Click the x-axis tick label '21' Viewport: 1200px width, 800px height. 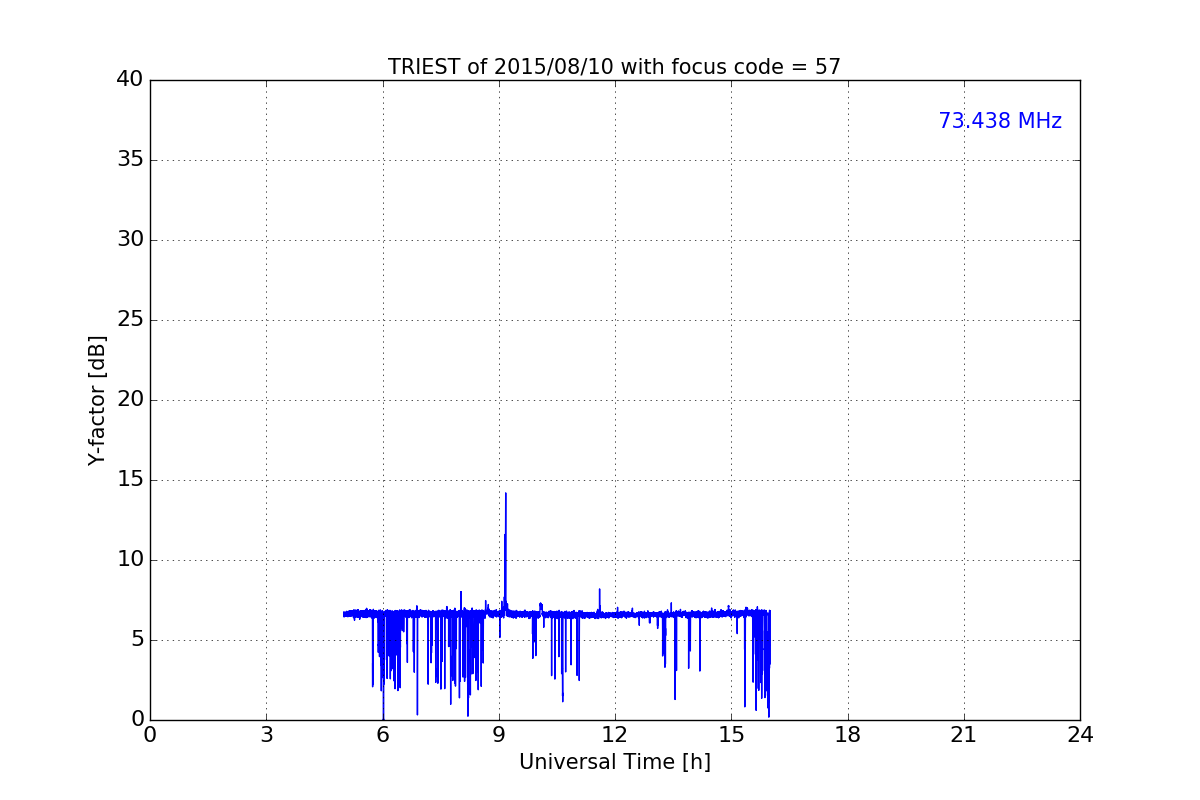(964, 735)
